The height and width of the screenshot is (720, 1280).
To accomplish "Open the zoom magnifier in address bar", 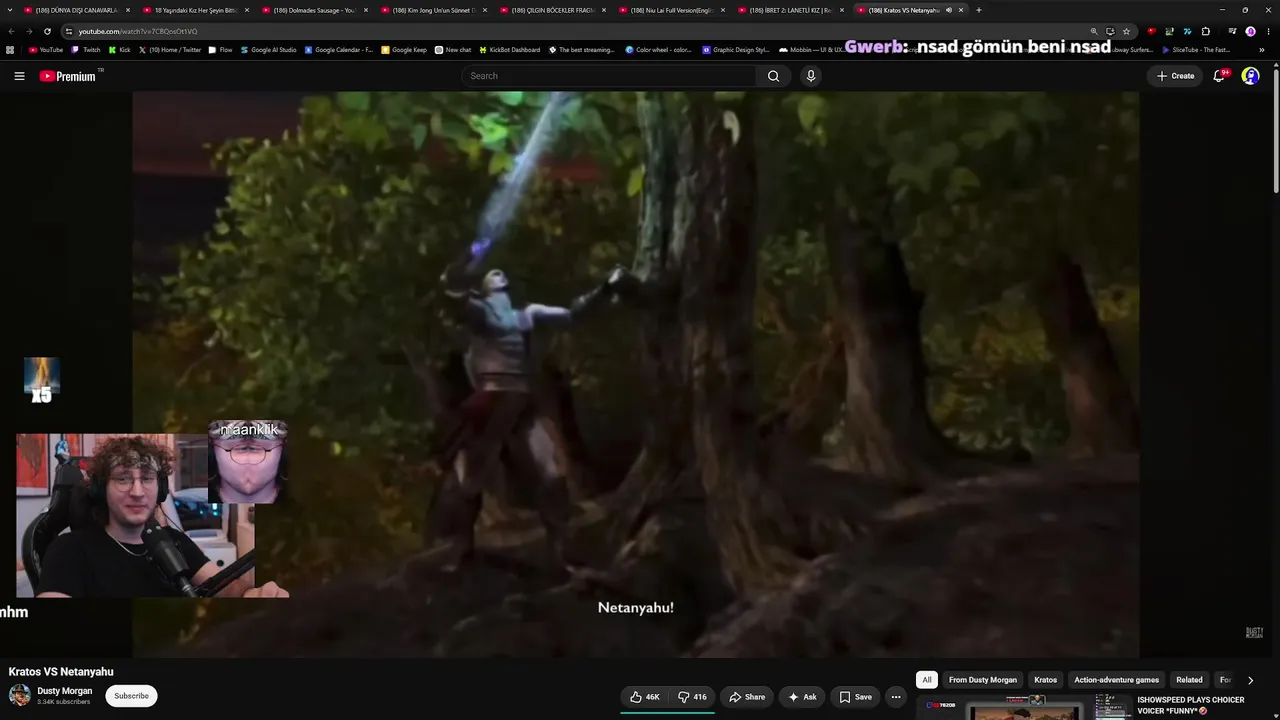I will pyautogui.click(x=1094, y=31).
